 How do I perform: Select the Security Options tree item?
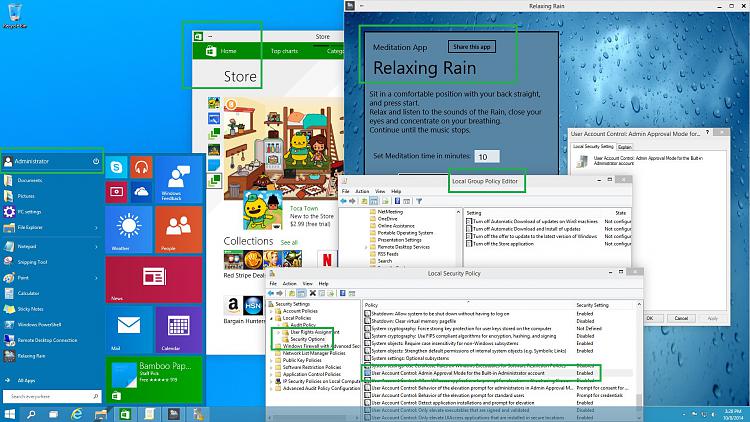(308, 339)
